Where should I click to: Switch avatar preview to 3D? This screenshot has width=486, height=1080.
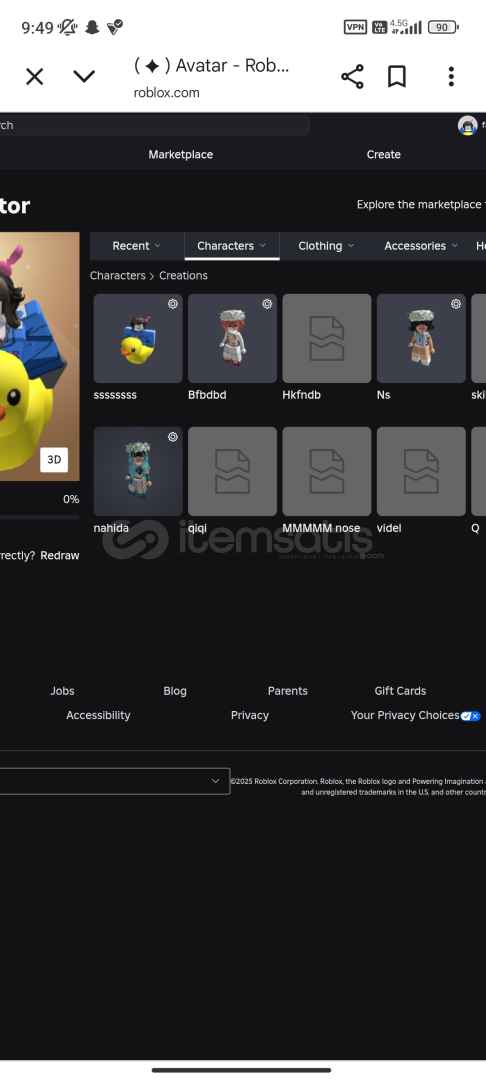click(x=54, y=460)
